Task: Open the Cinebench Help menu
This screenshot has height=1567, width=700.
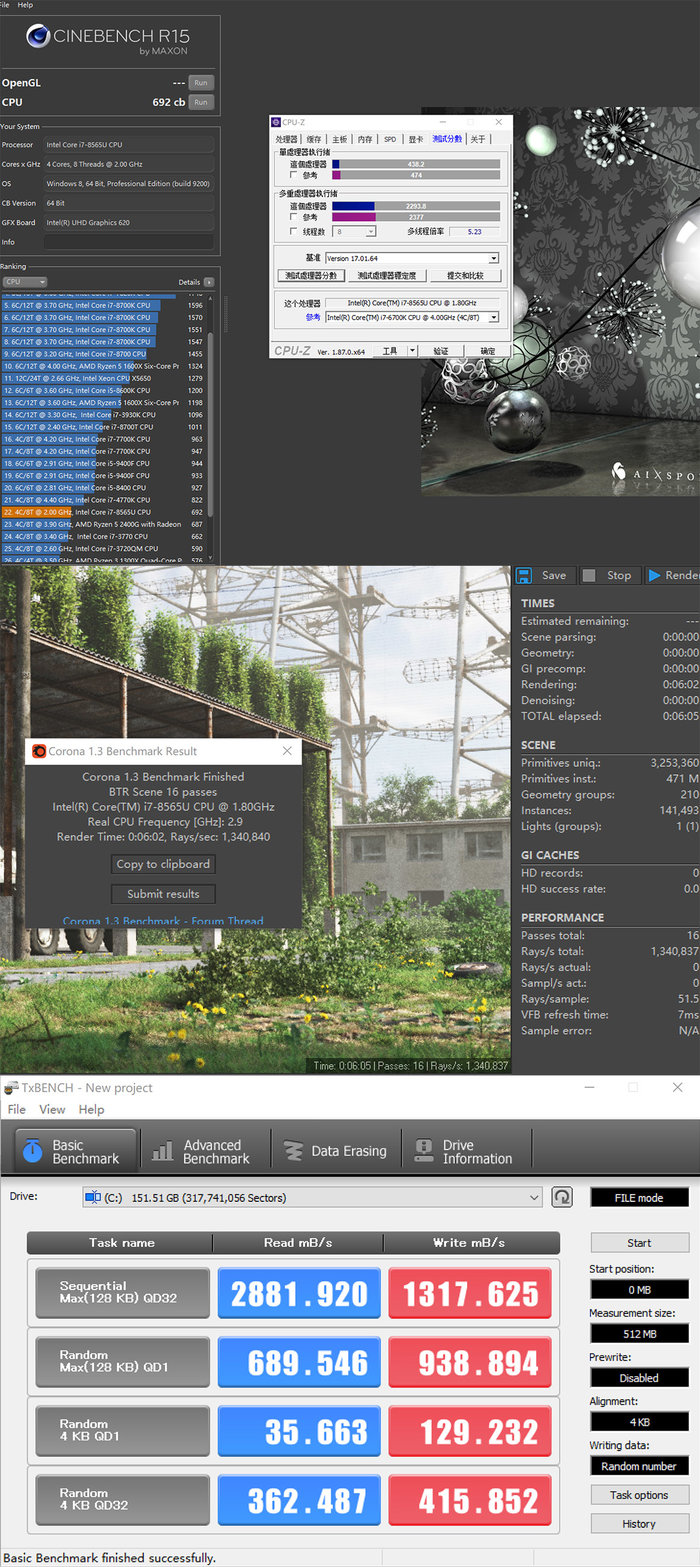Action: point(26,5)
